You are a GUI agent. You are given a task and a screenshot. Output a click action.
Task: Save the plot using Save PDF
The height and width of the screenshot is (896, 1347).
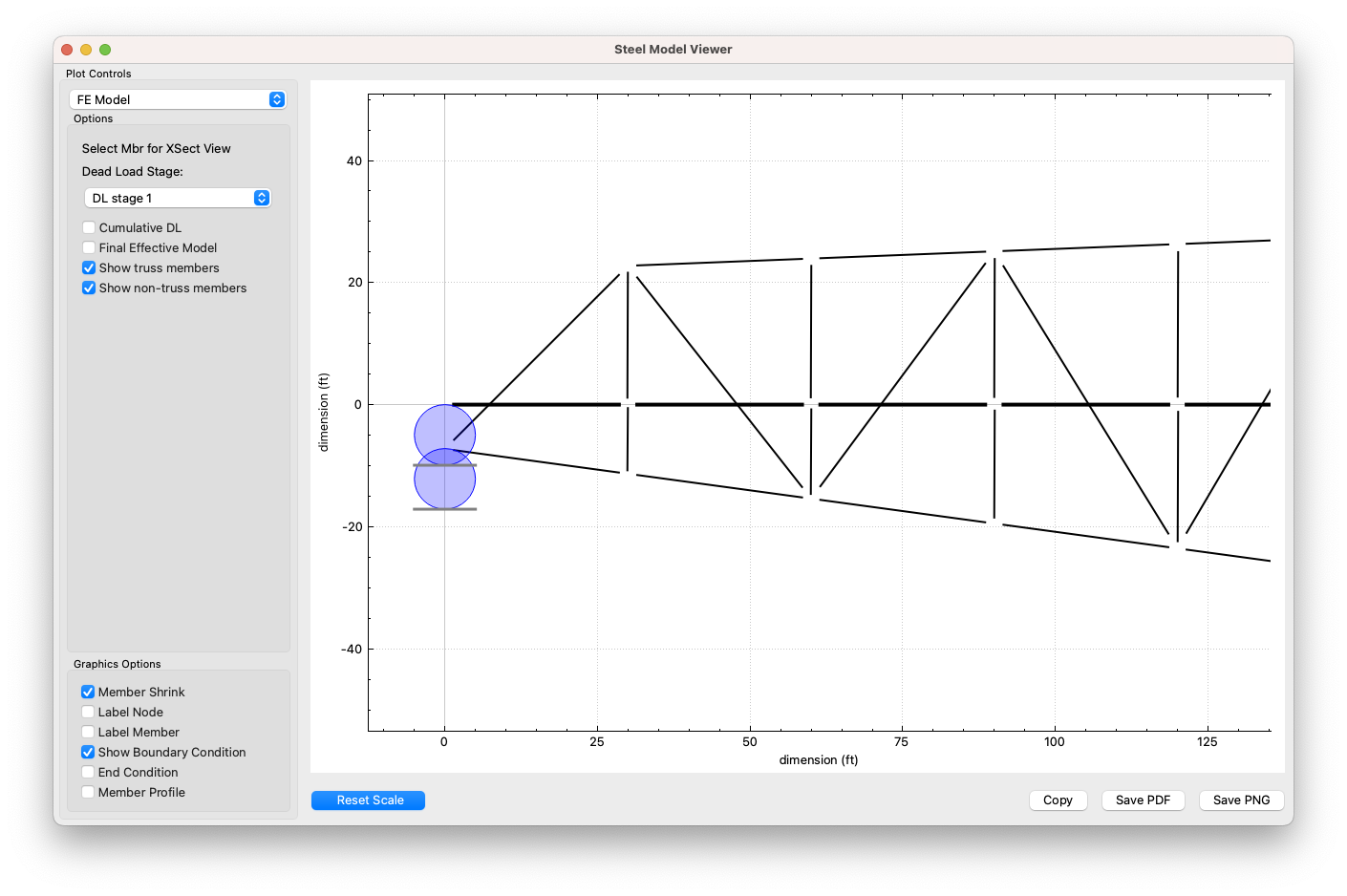[x=1143, y=800]
